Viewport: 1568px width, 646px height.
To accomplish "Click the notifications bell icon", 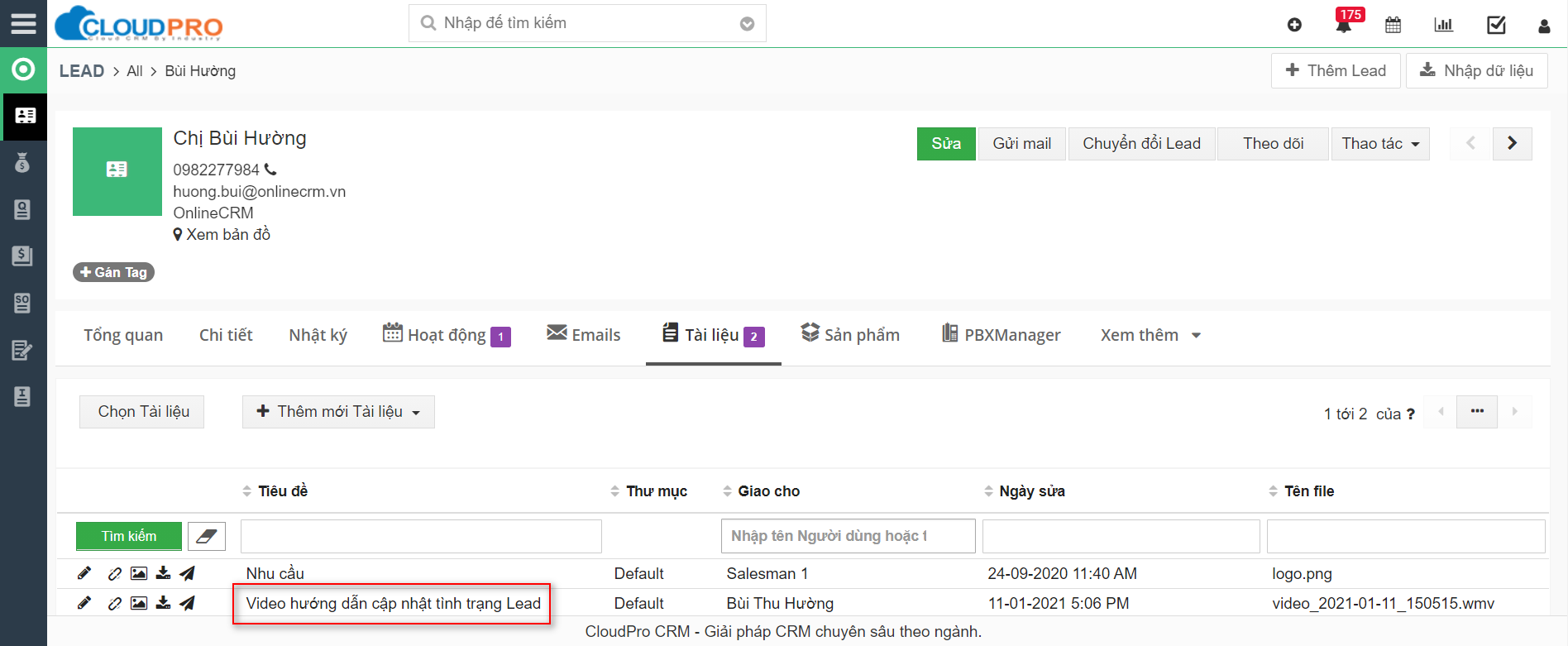I will point(1344,26).
